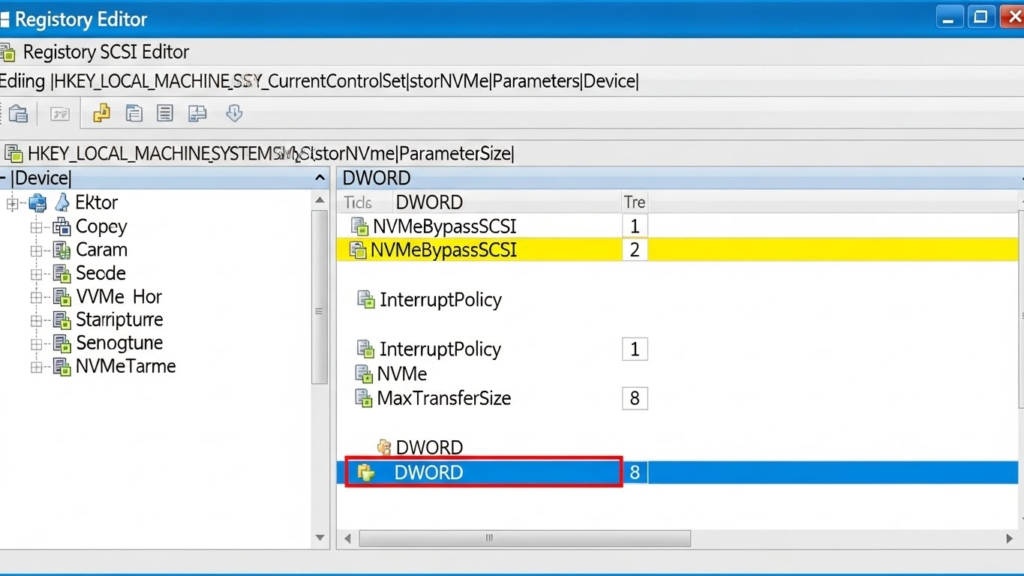Image resolution: width=1024 pixels, height=576 pixels.
Task: Click the Device header above the tree pane
Action: tap(38, 177)
